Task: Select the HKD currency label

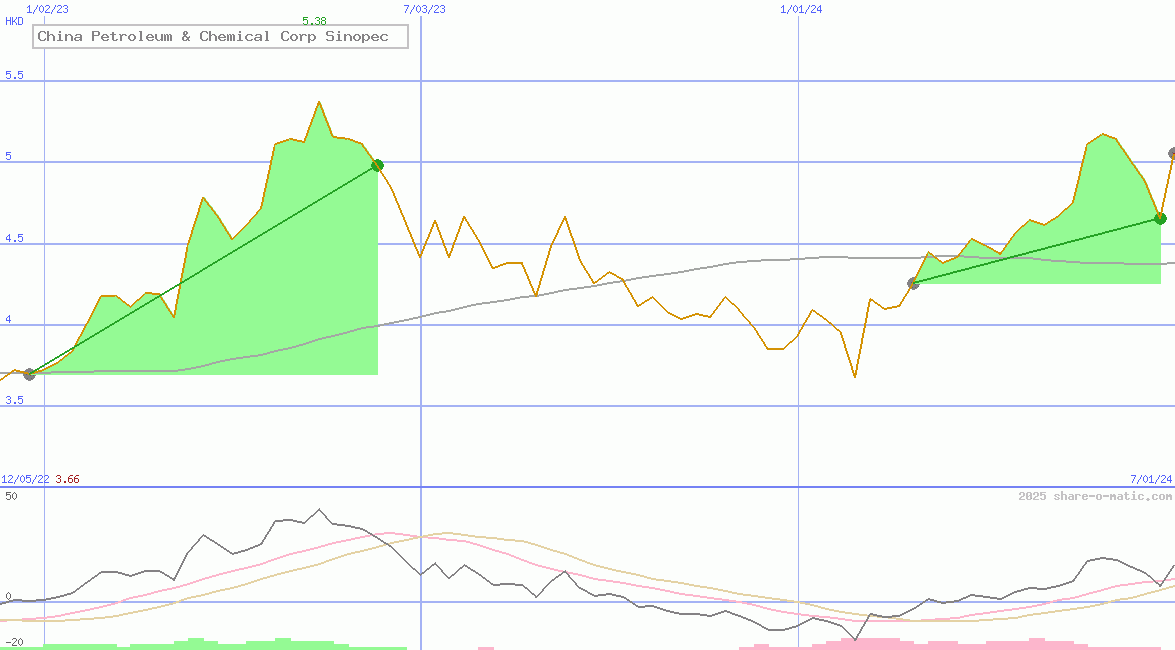Action: click(x=13, y=20)
